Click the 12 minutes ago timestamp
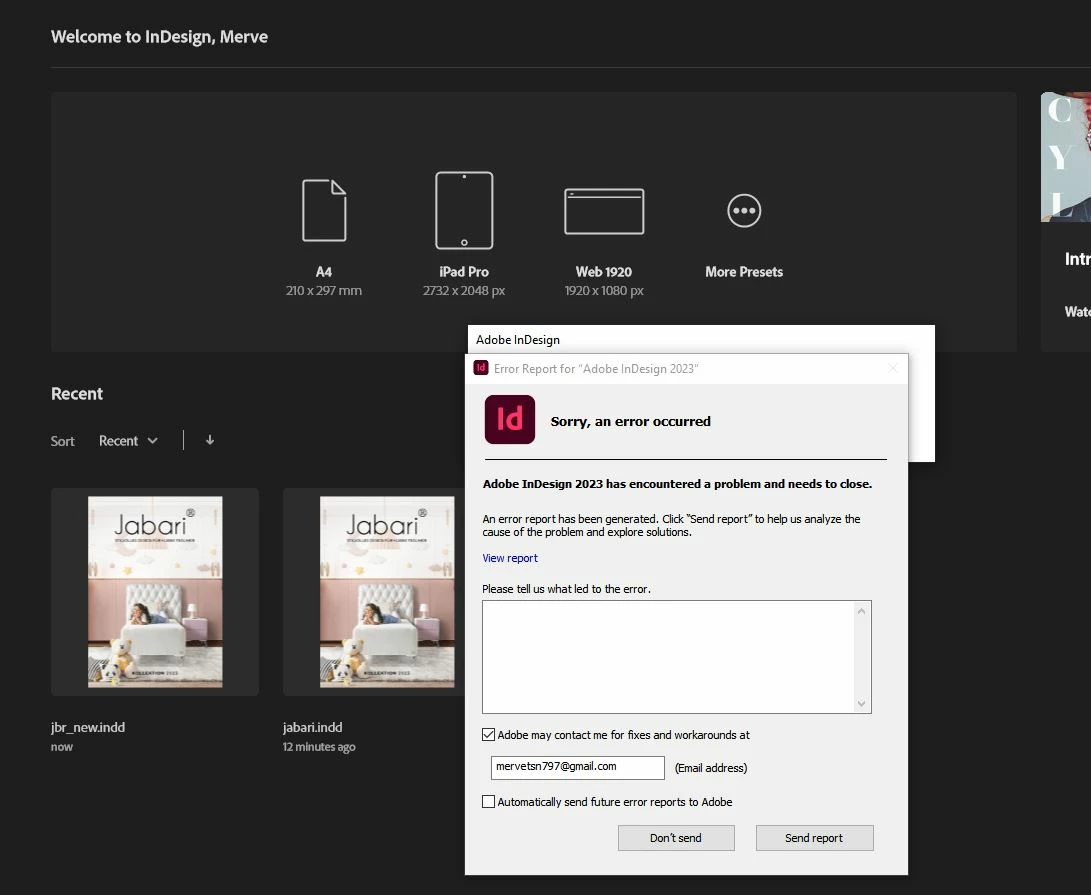The image size is (1091, 895). tap(319, 747)
